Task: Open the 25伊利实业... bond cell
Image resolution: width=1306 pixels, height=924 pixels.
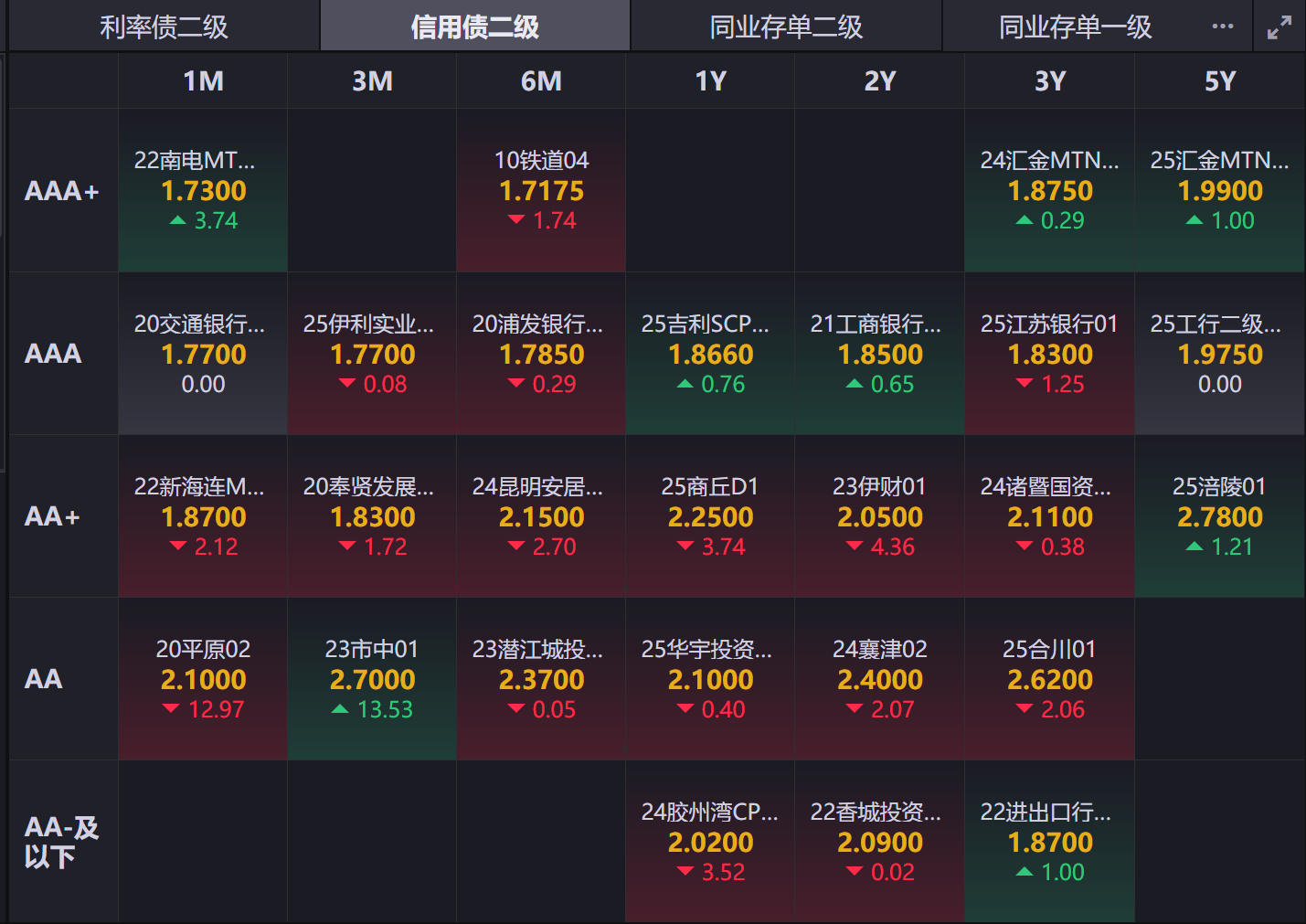Action: [x=372, y=354]
